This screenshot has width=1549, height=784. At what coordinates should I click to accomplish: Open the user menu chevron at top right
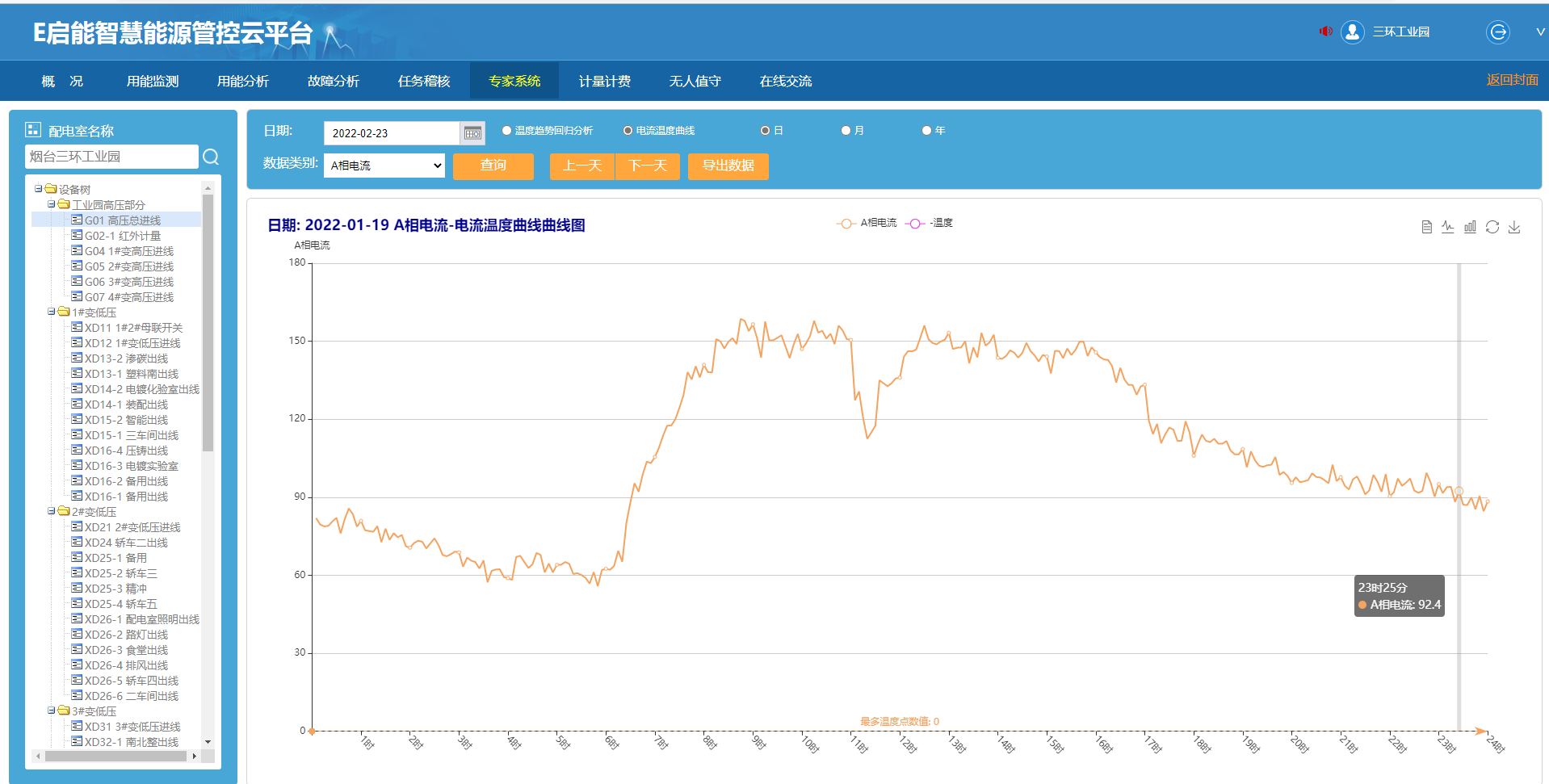(1540, 32)
